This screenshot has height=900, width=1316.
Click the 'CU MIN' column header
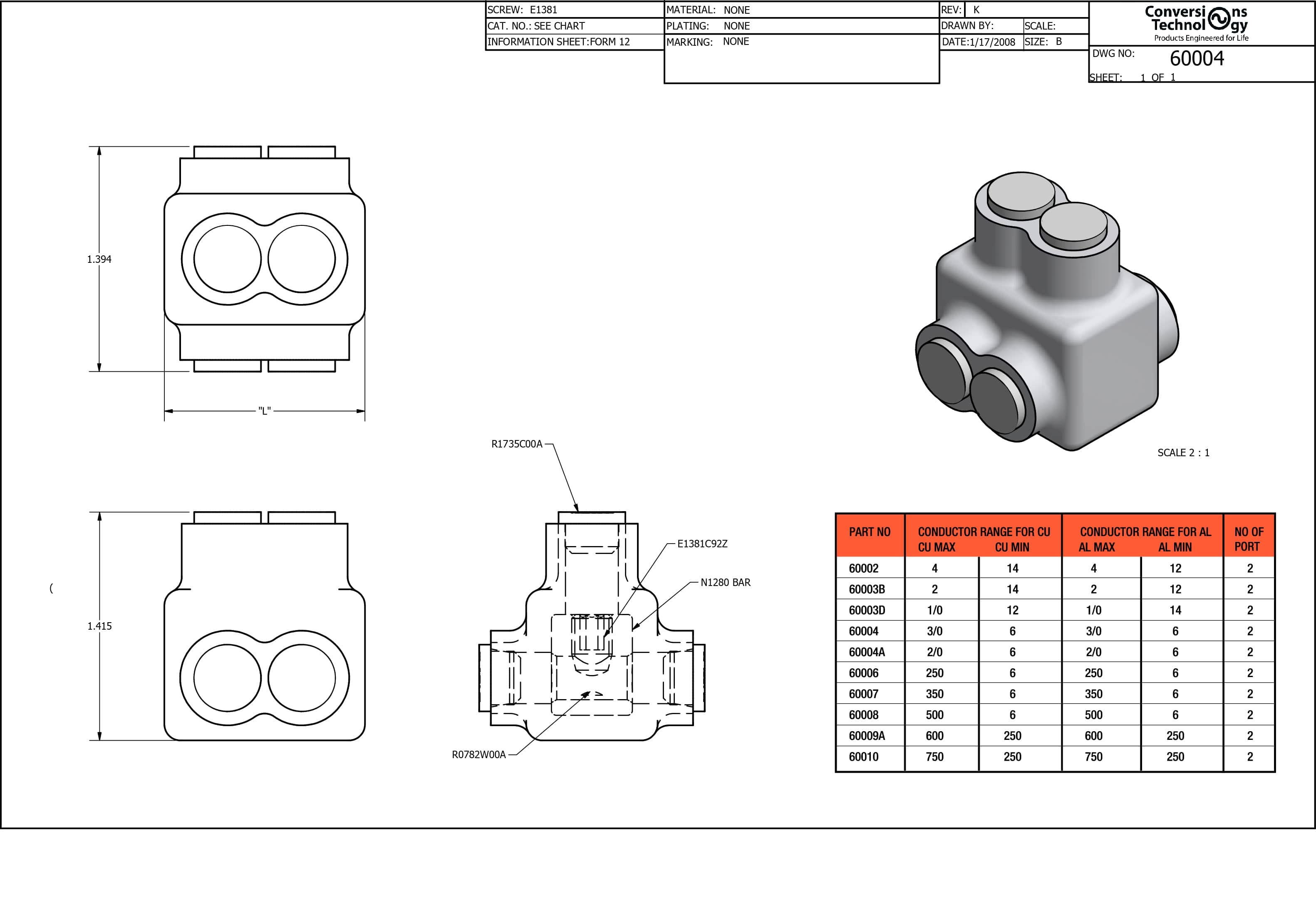point(1012,547)
